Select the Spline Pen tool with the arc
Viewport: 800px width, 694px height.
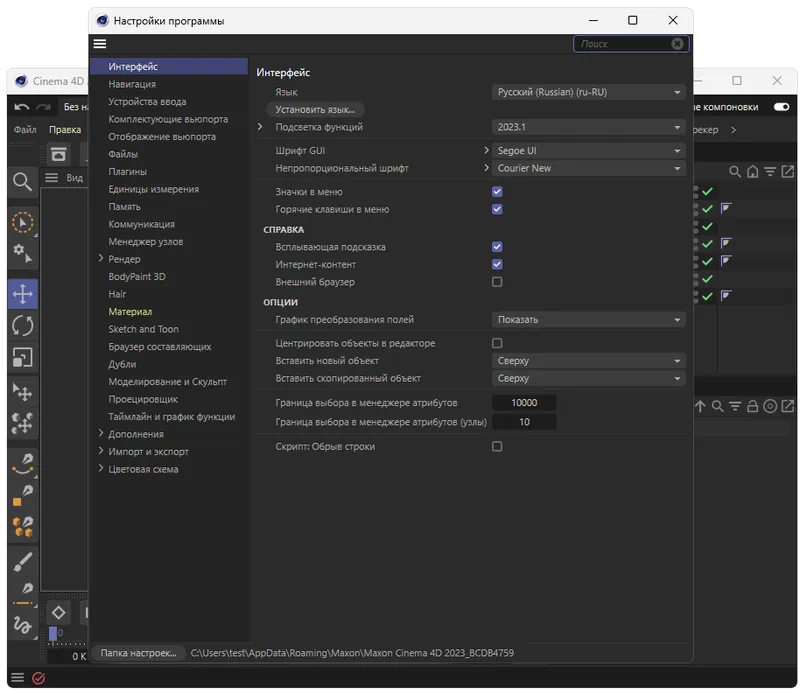(23, 464)
